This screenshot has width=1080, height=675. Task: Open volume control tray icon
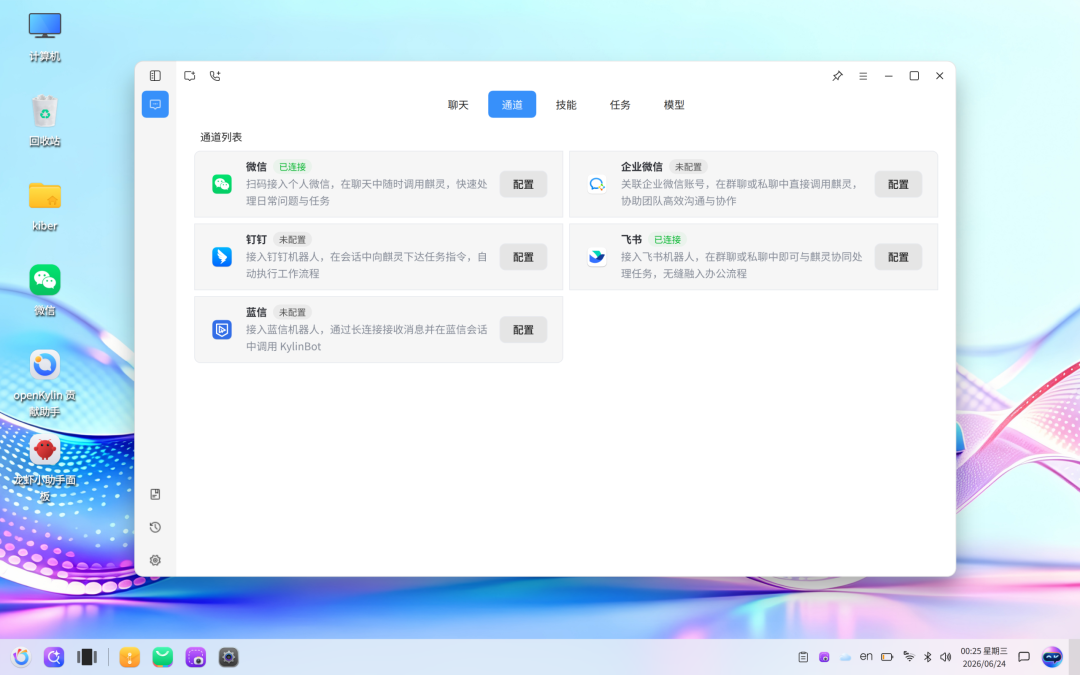point(946,657)
